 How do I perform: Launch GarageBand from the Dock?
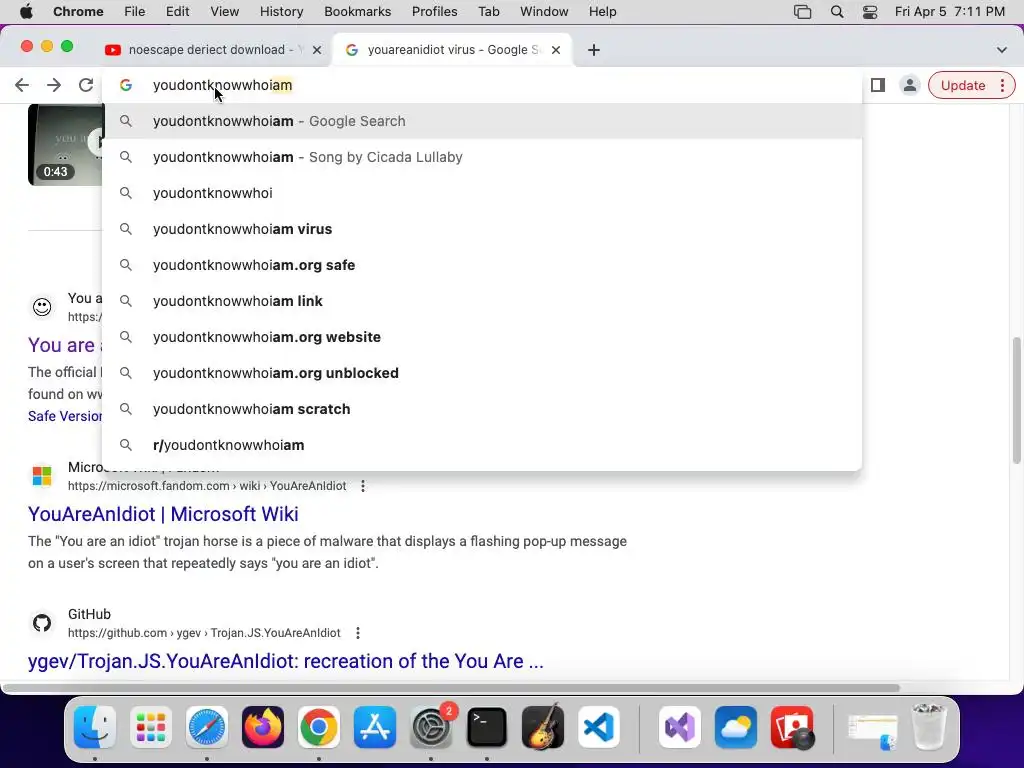click(543, 727)
